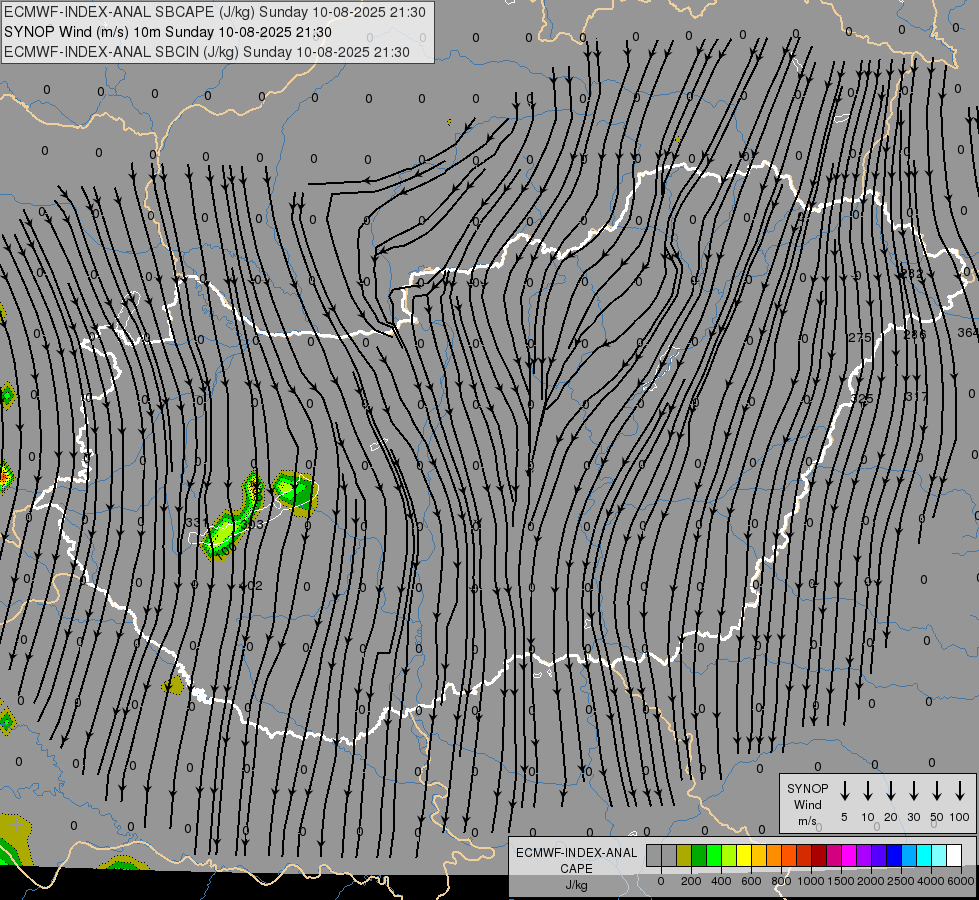Pick the deep blue CAPE legend swatch
The width and height of the screenshot is (979, 900).
click(x=894, y=855)
